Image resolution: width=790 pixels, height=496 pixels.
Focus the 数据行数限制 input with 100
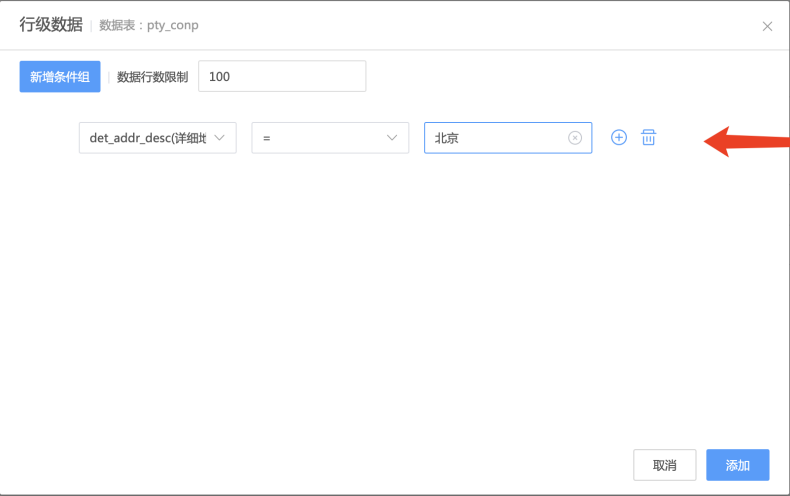click(x=282, y=76)
